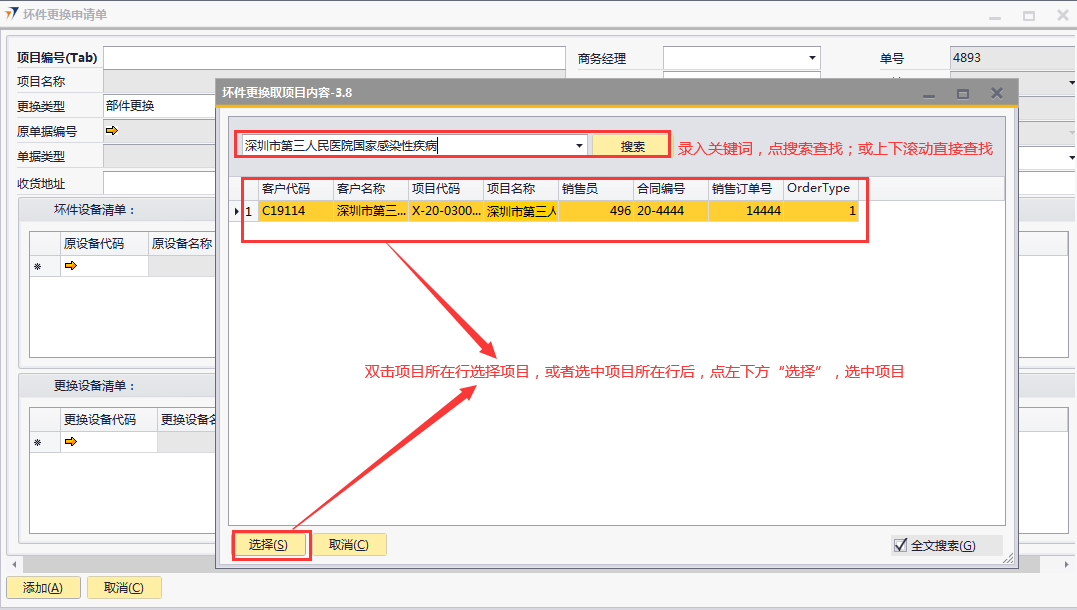Viewport: 1077px width, 610px height.
Task: Close the 坏件更换取项目内容 dialog
Action: 996,93
